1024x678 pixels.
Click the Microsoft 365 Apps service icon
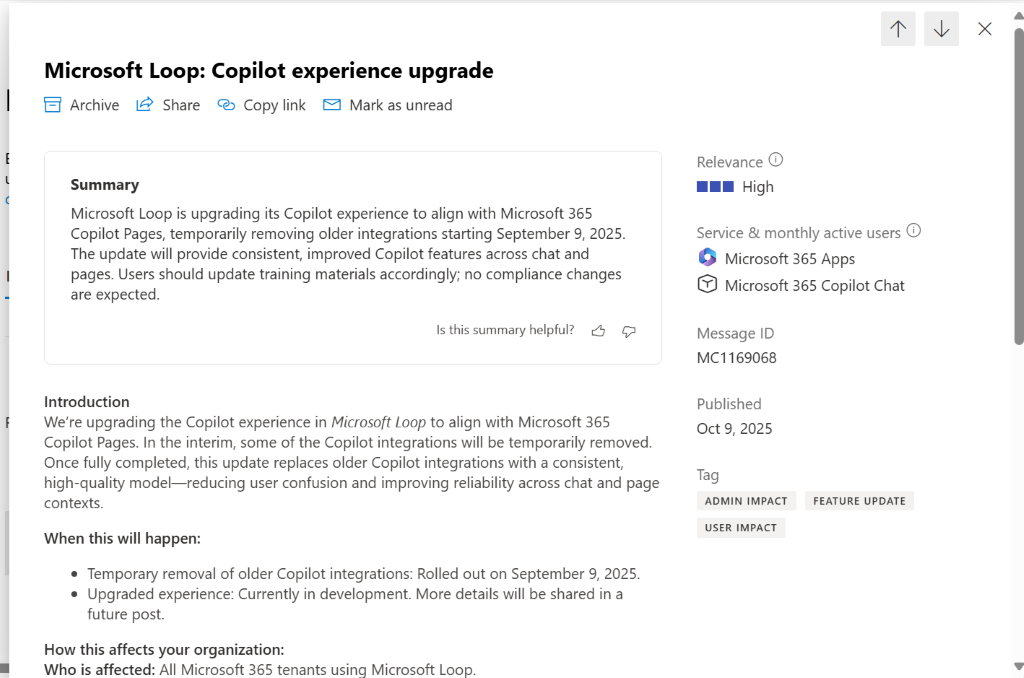[x=707, y=257]
